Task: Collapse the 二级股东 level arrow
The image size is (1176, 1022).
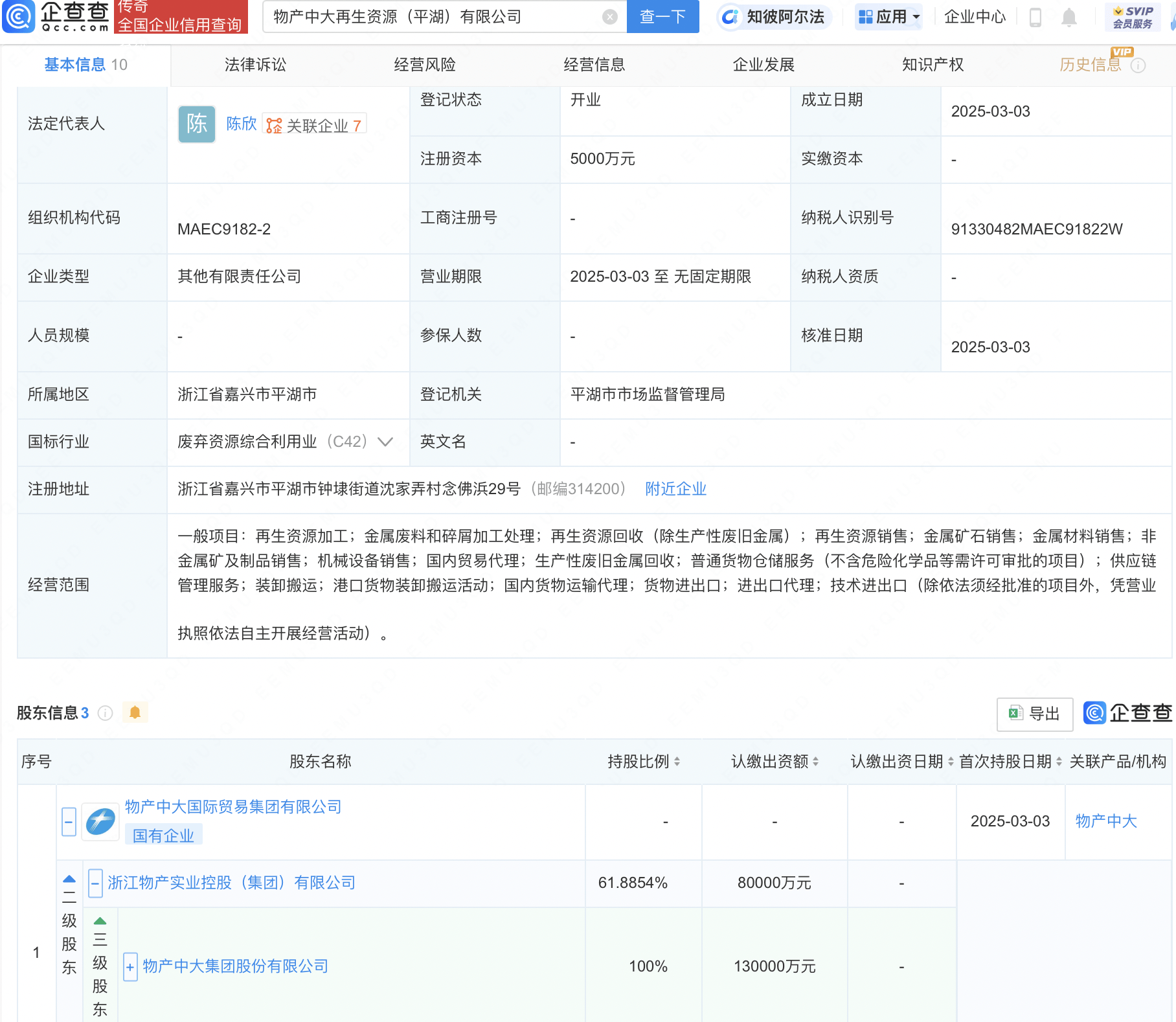Action: point(69,880)
